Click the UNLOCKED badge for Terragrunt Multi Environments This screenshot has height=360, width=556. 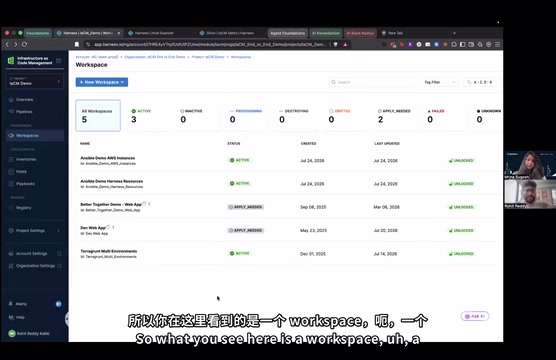461,254
